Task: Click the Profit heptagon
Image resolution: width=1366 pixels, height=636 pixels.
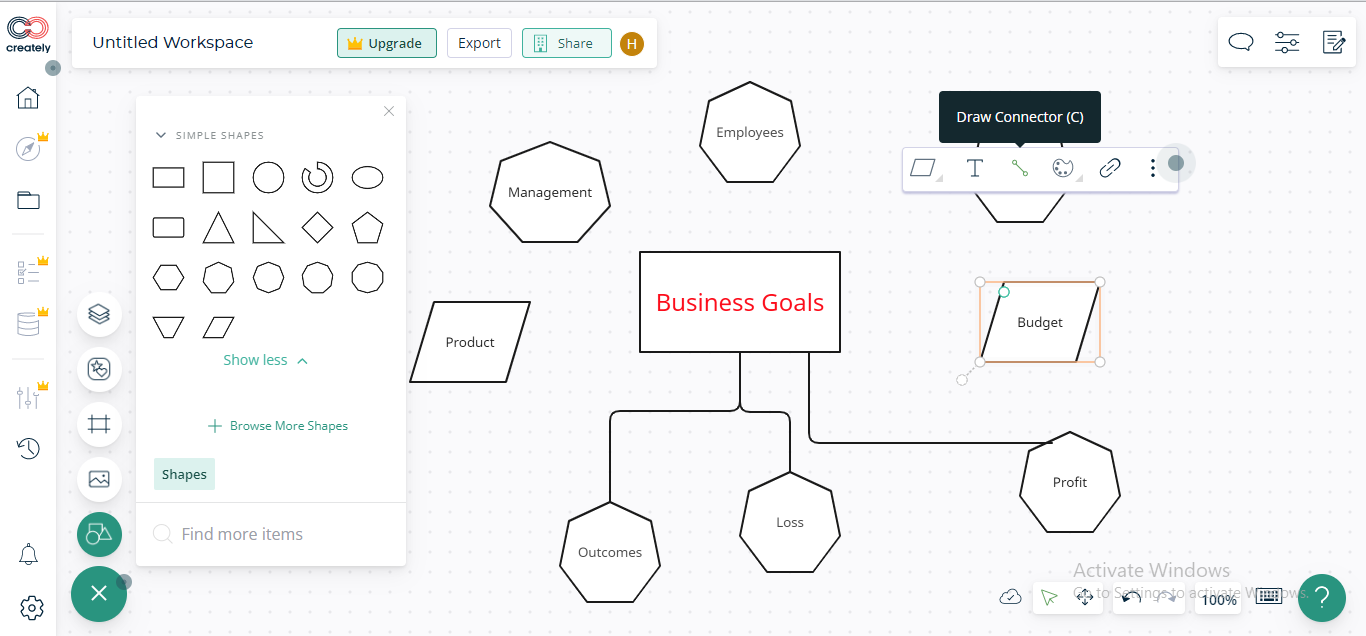Action: 1070,482
